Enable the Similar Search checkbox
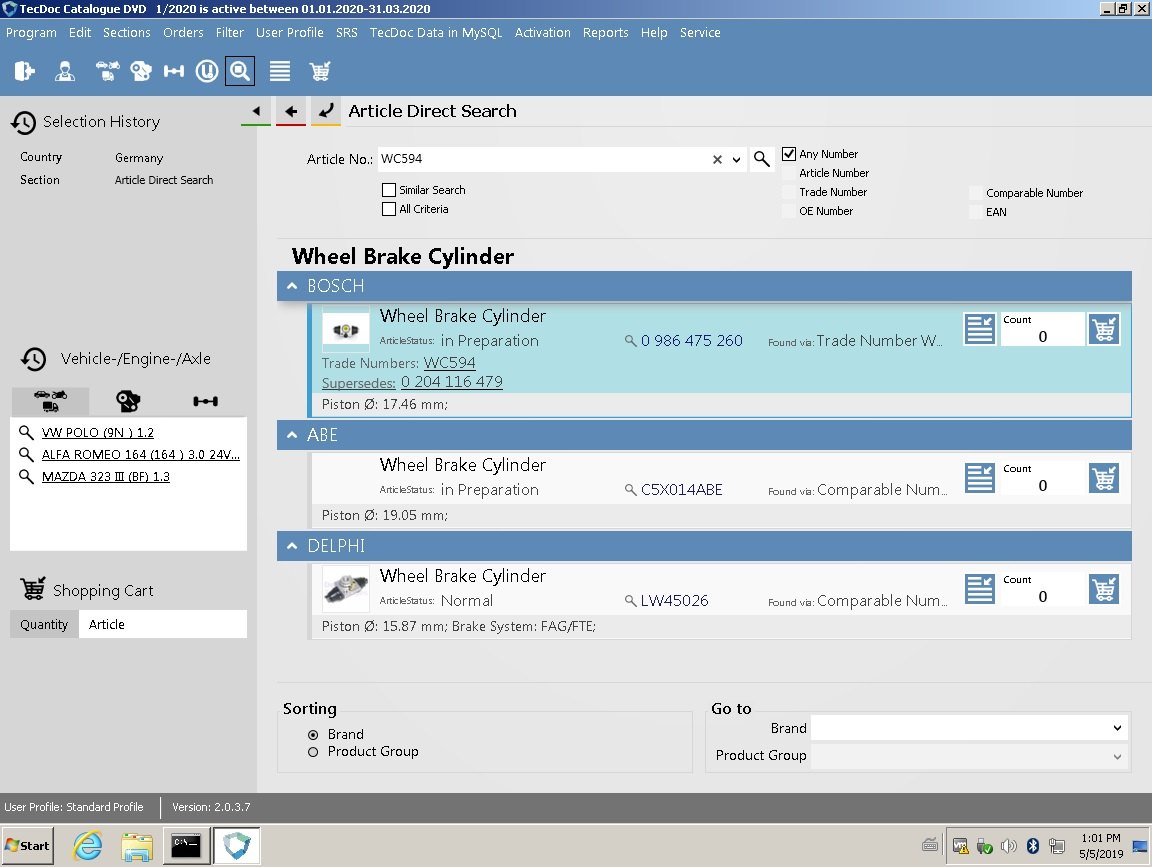1152x867 pixels. pos(389,190)
